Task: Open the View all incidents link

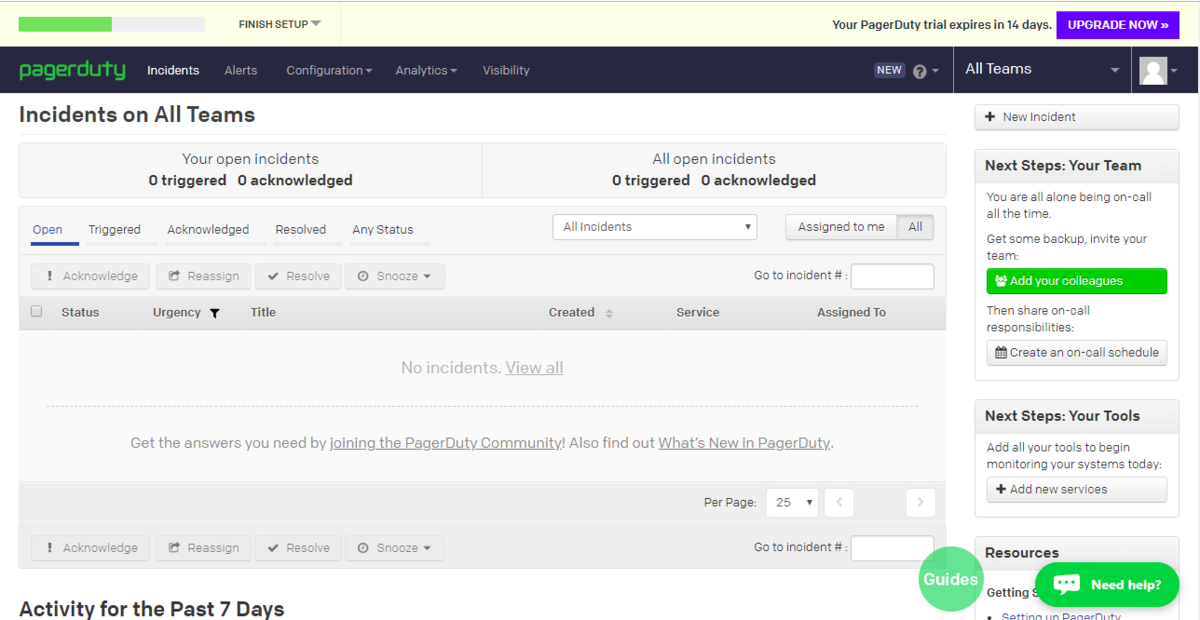Action: (534, 368)
